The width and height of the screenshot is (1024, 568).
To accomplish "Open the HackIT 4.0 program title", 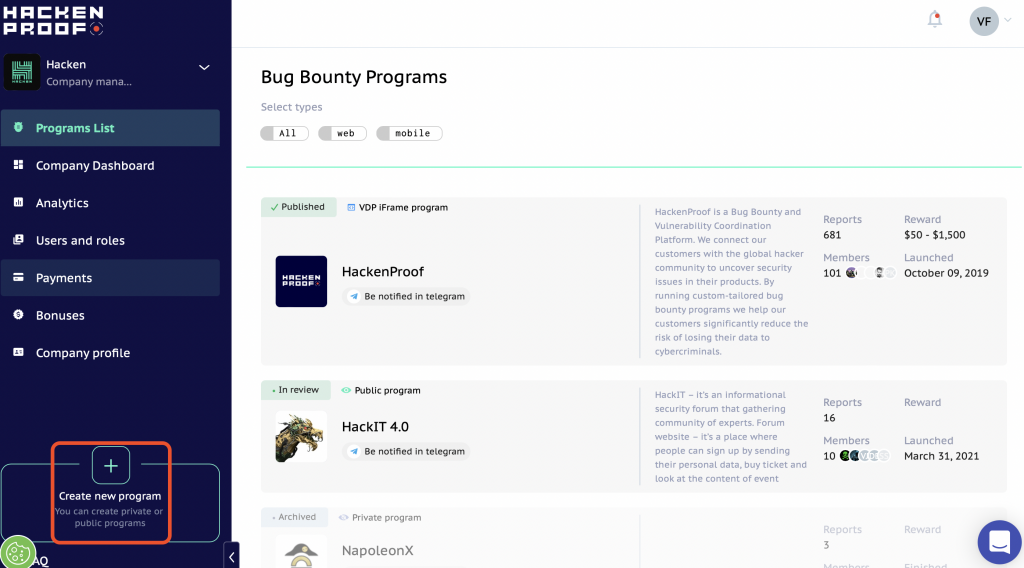I will click(x=375, y=427).
